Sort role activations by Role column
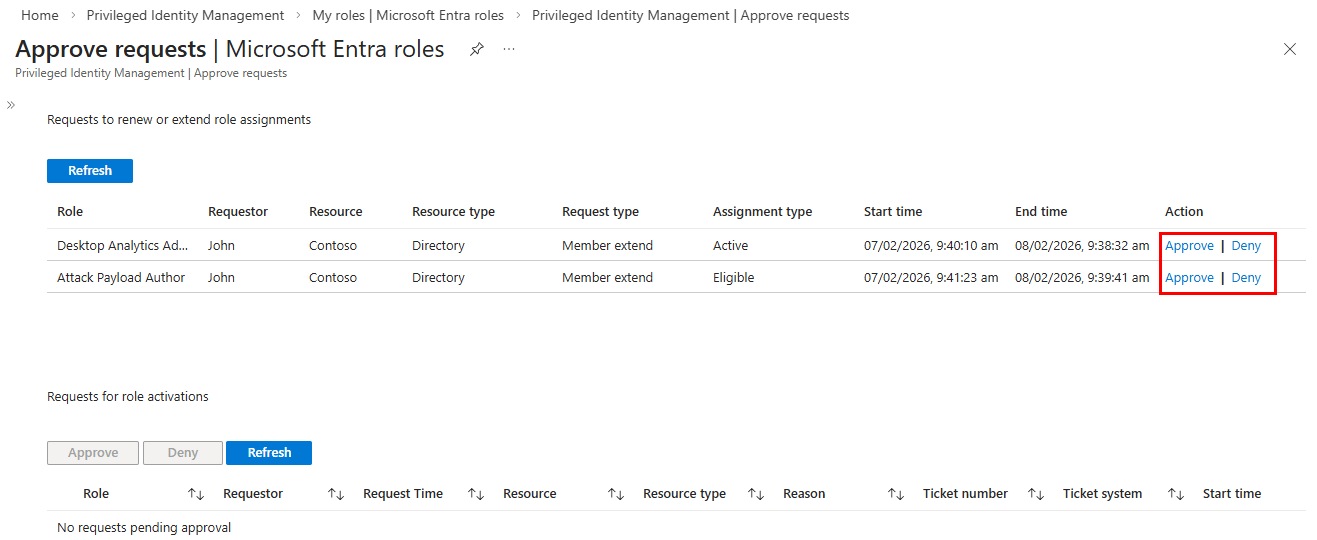This screenshot has height=540, width=1317. tap(195, 494)
